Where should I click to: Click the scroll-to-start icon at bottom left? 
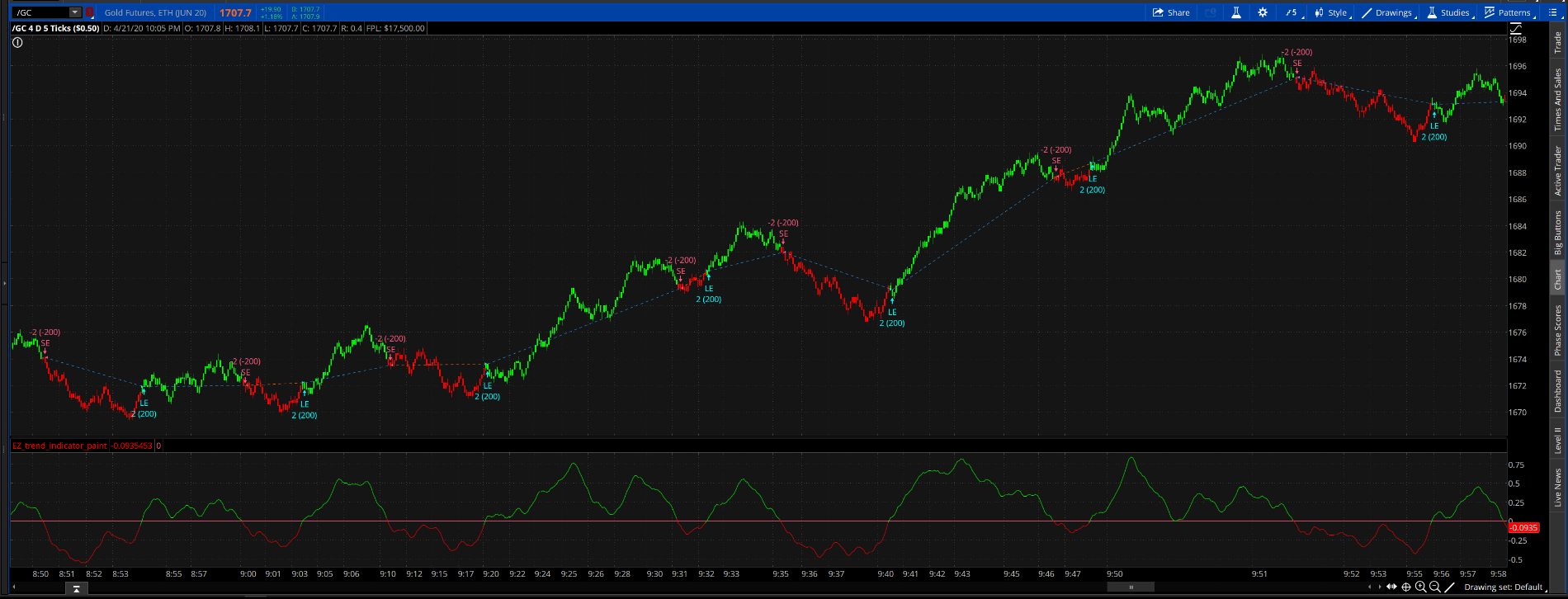coord(76,588)
